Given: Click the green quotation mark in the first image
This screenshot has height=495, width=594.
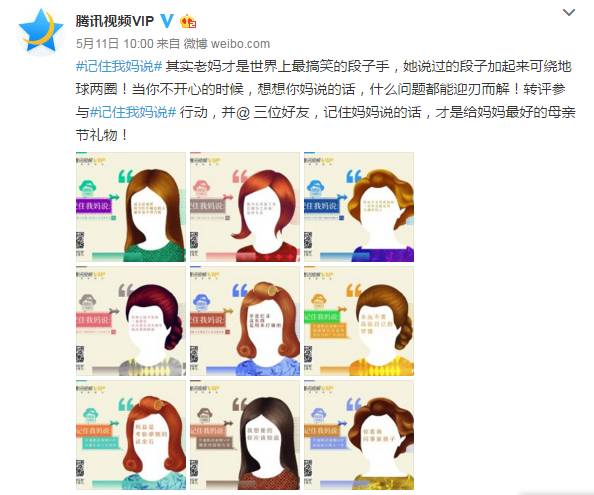Looking at the screenshot, I should (125, 176).
